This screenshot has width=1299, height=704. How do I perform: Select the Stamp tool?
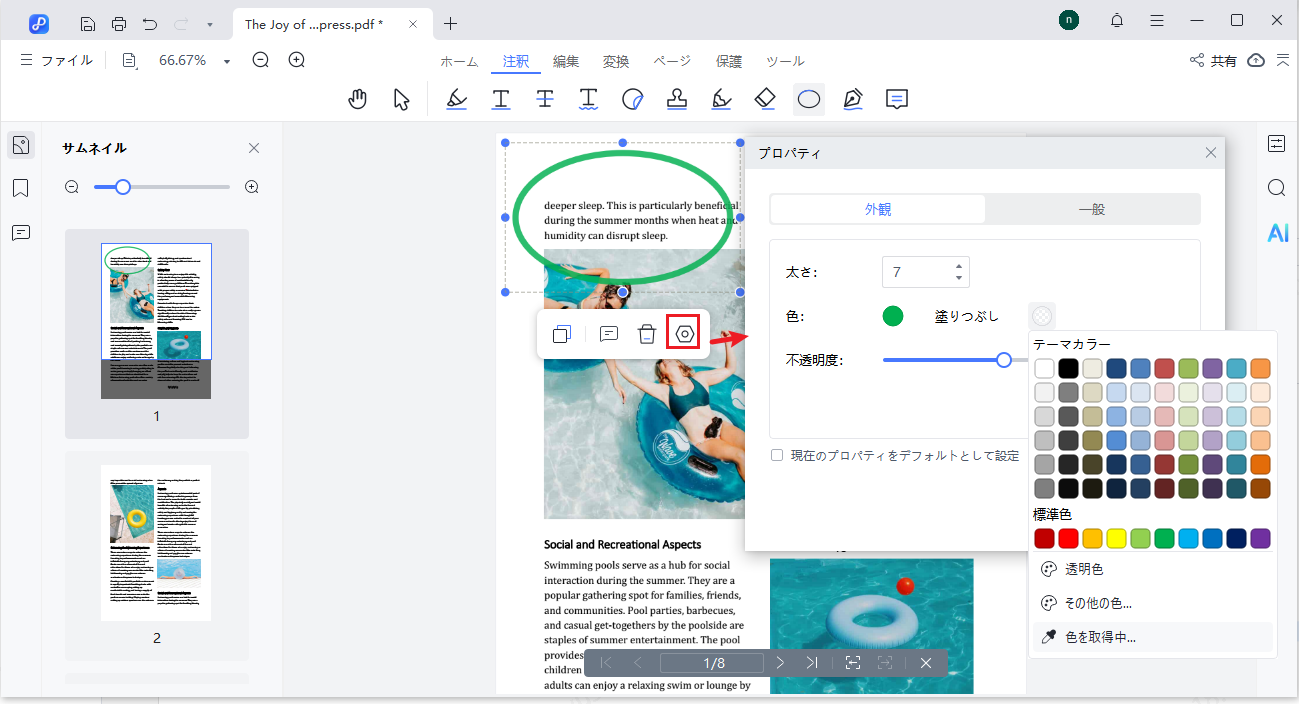[x=677, y=99]
